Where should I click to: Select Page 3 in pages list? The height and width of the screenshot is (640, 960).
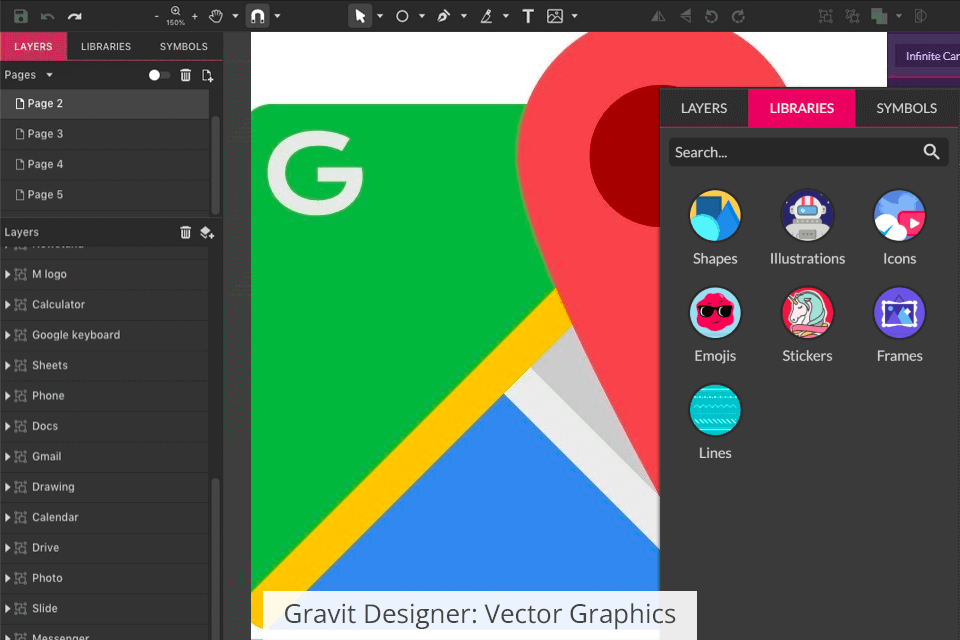(105, 134)
